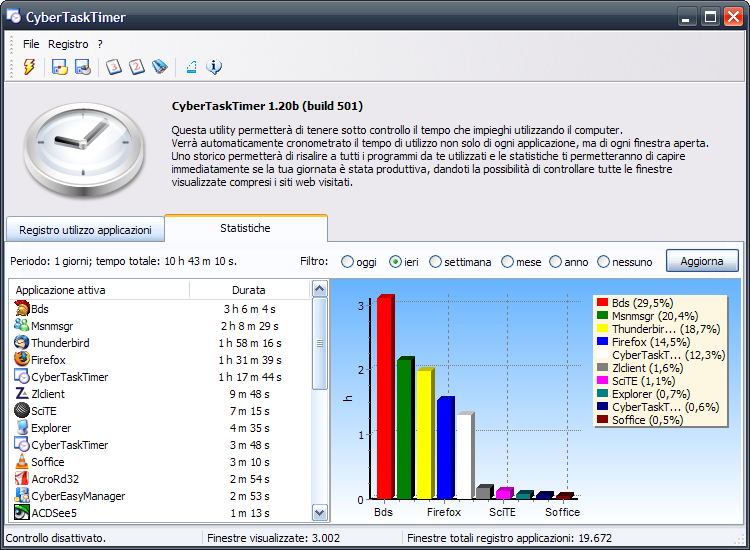Select the nessuno filter radio button

[x=603, y=262]
